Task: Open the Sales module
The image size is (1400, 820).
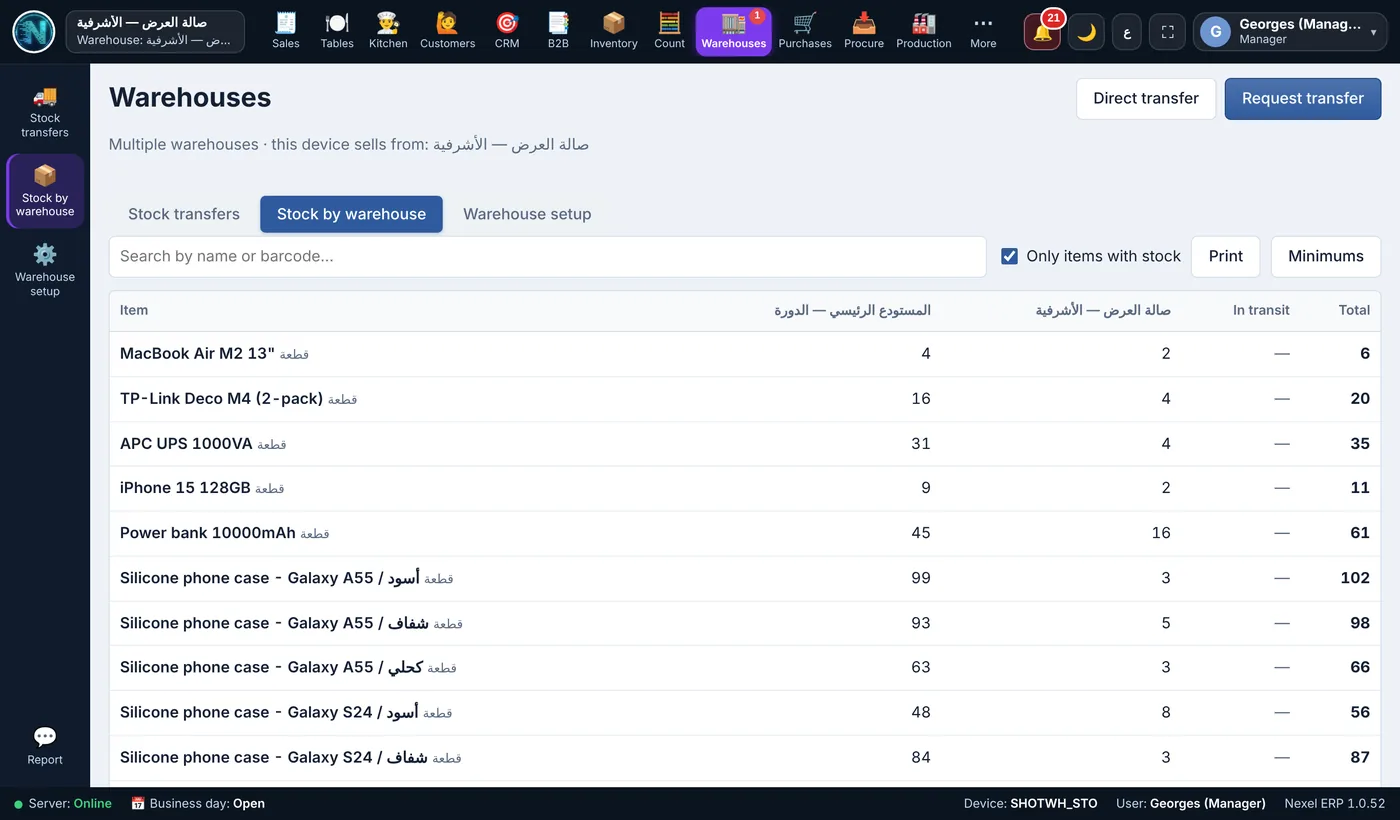Action: [x=286, y=31]
